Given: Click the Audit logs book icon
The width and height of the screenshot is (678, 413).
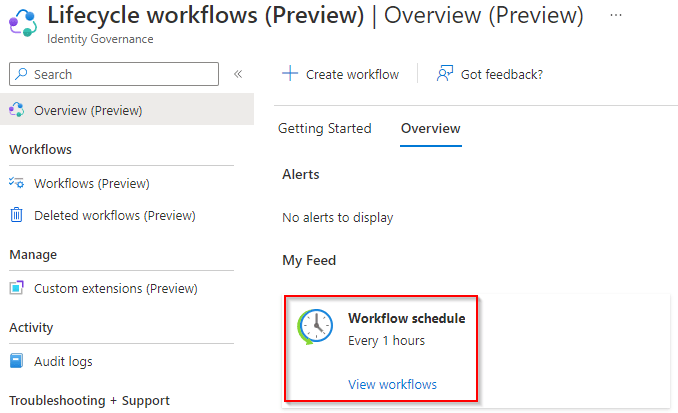Looking at the screenshot, I should [x=16, y=361].
